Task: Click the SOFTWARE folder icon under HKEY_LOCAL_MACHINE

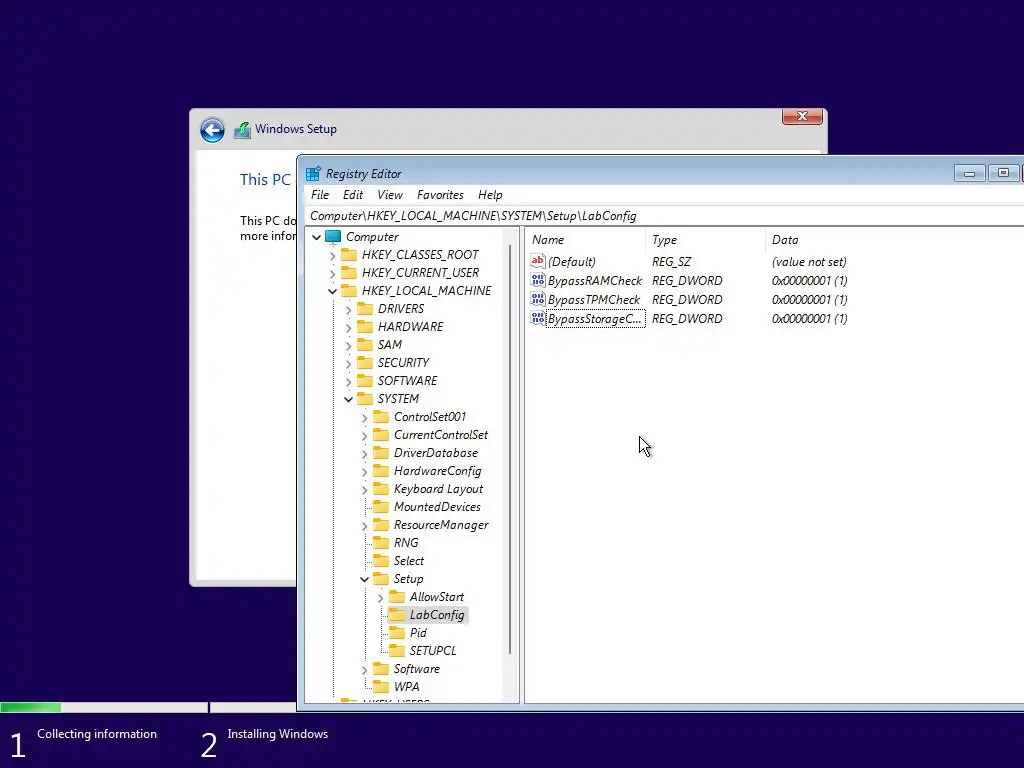Action: pos(365,380)
